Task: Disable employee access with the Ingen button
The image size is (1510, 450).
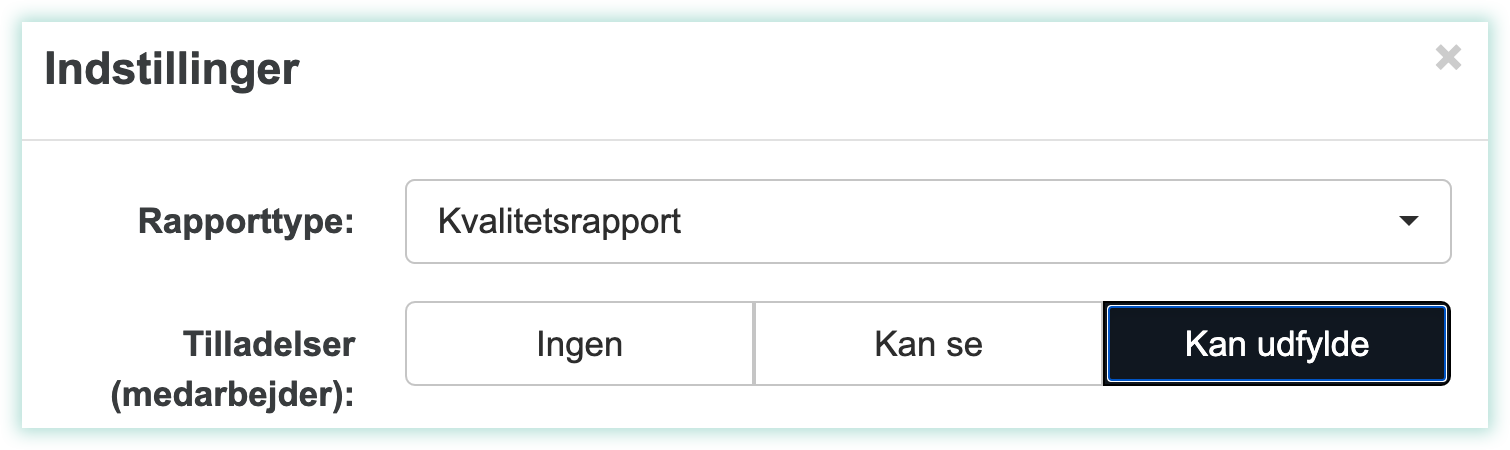Action: point(579,345)
